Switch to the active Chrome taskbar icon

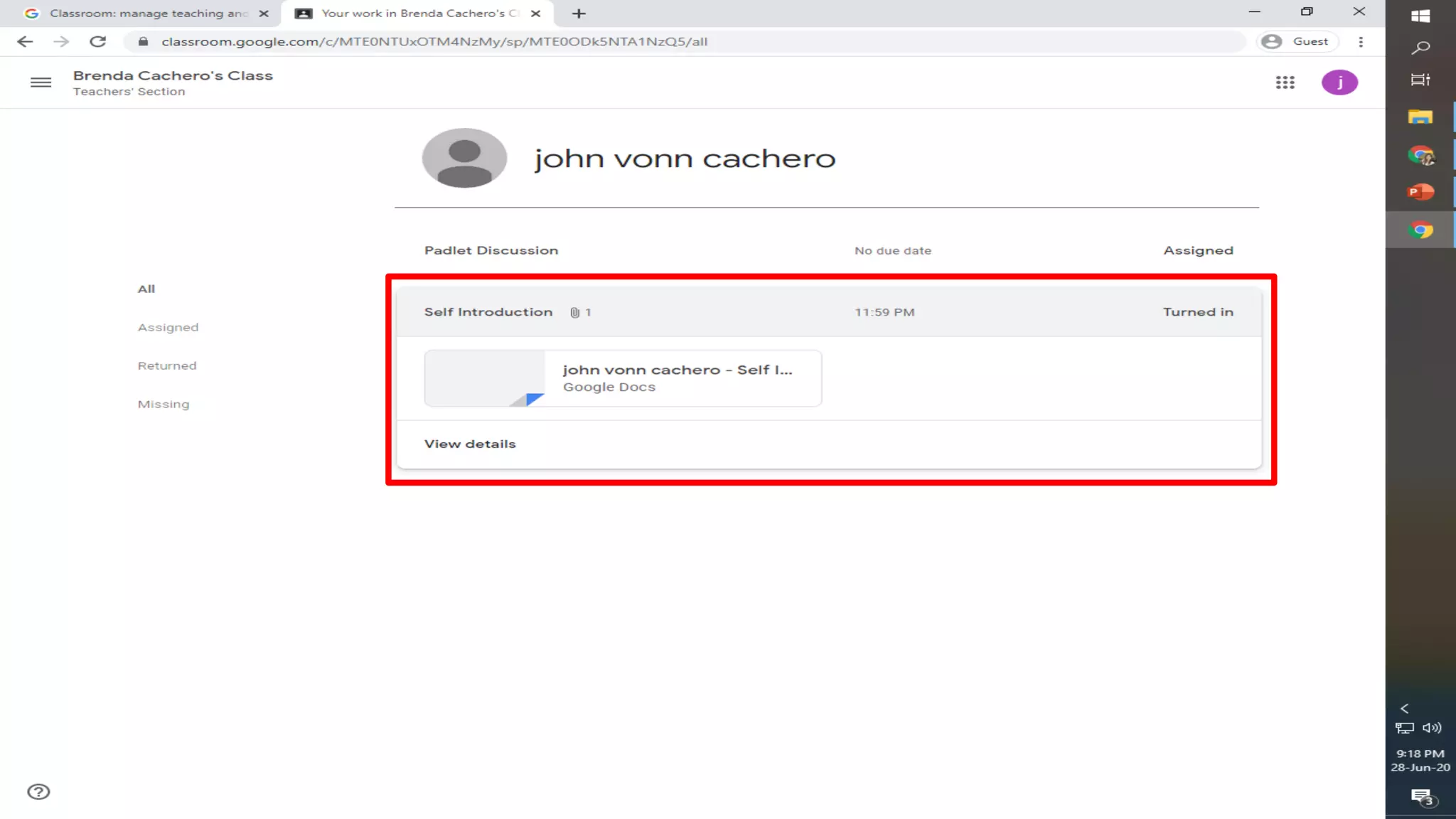[x=1420, y=230]
